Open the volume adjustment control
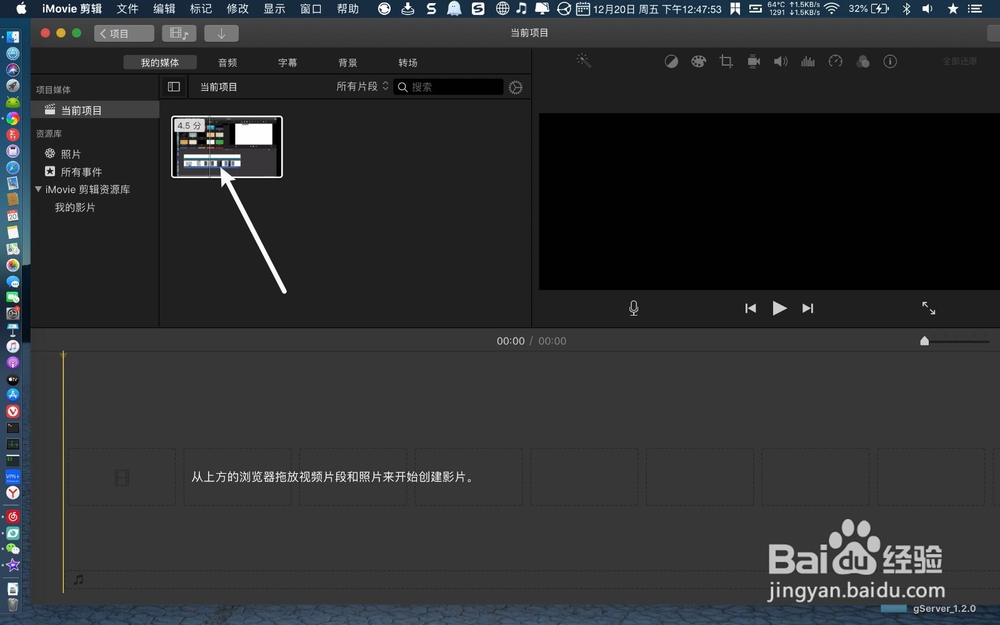 (x=781, y=61)
